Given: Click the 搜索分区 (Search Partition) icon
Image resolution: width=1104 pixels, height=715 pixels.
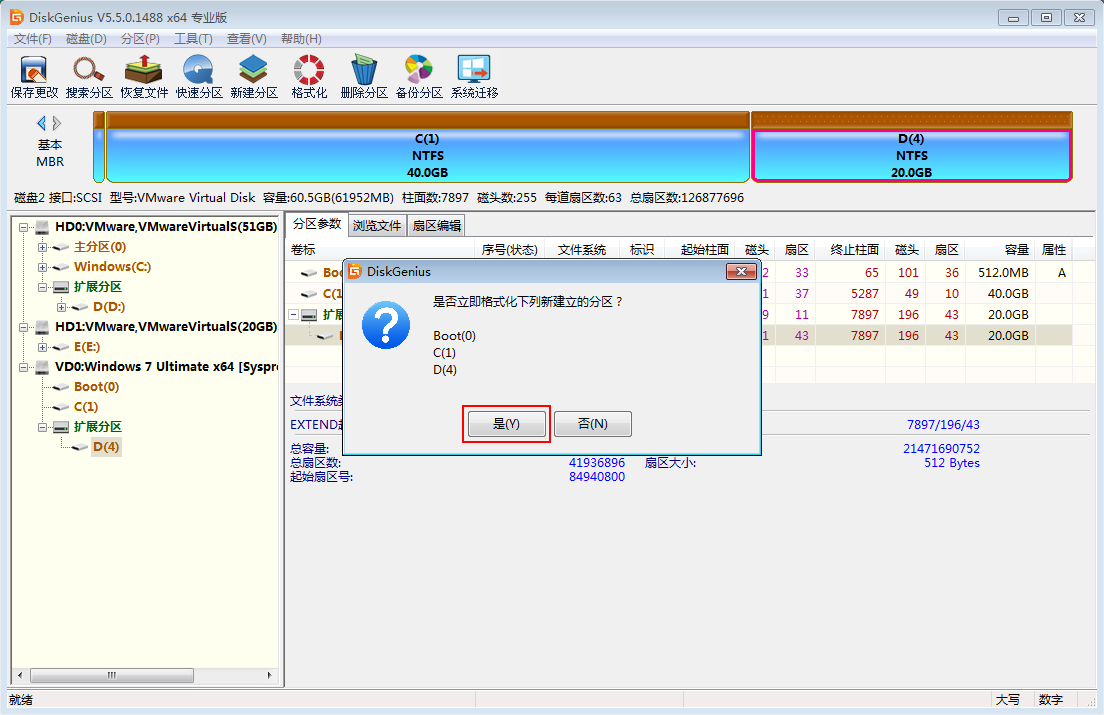Looking at the screenshot, I should (89, 76).
